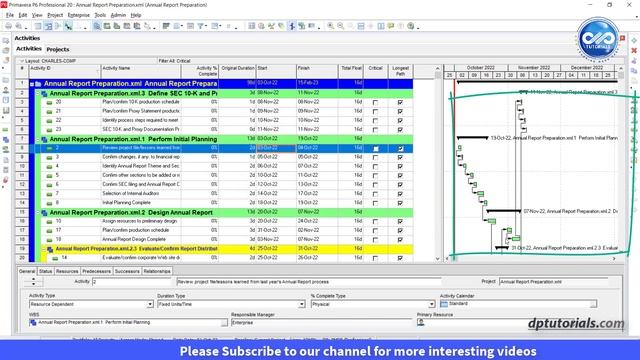Open the Duration Type dropdown
Image resolution: width=640 pixels, height=360 pixels.
[x=302, y=304]
